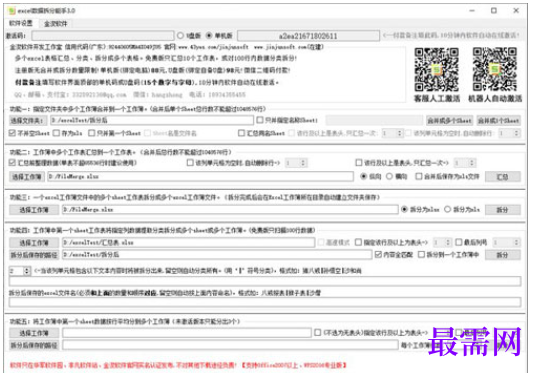The width and height of the screenshot is (540, 373).
Task: Click the 选择文件夹 button in 功能一
Action: pyautogui.click(x=28, y=120)
